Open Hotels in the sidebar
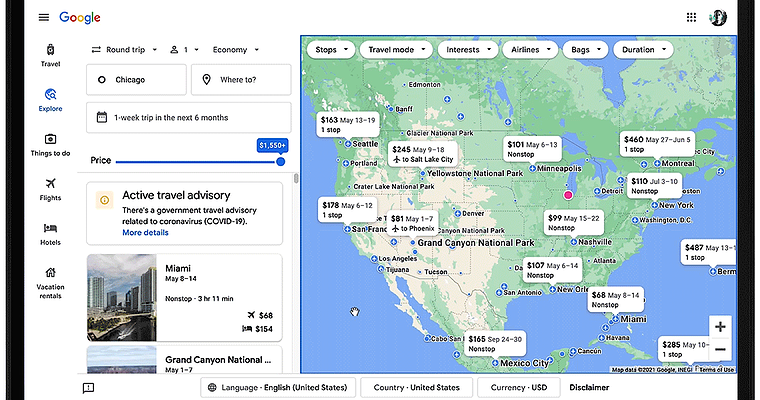Screen dimensions: 760x400 [50, 234]
